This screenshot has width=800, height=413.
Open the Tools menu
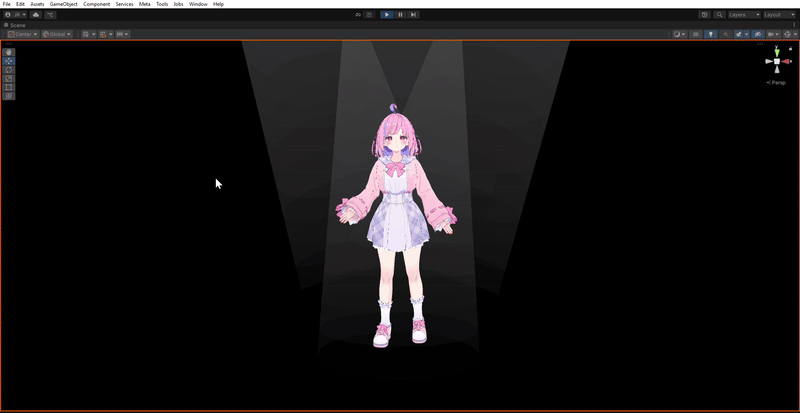click(162, 4)
